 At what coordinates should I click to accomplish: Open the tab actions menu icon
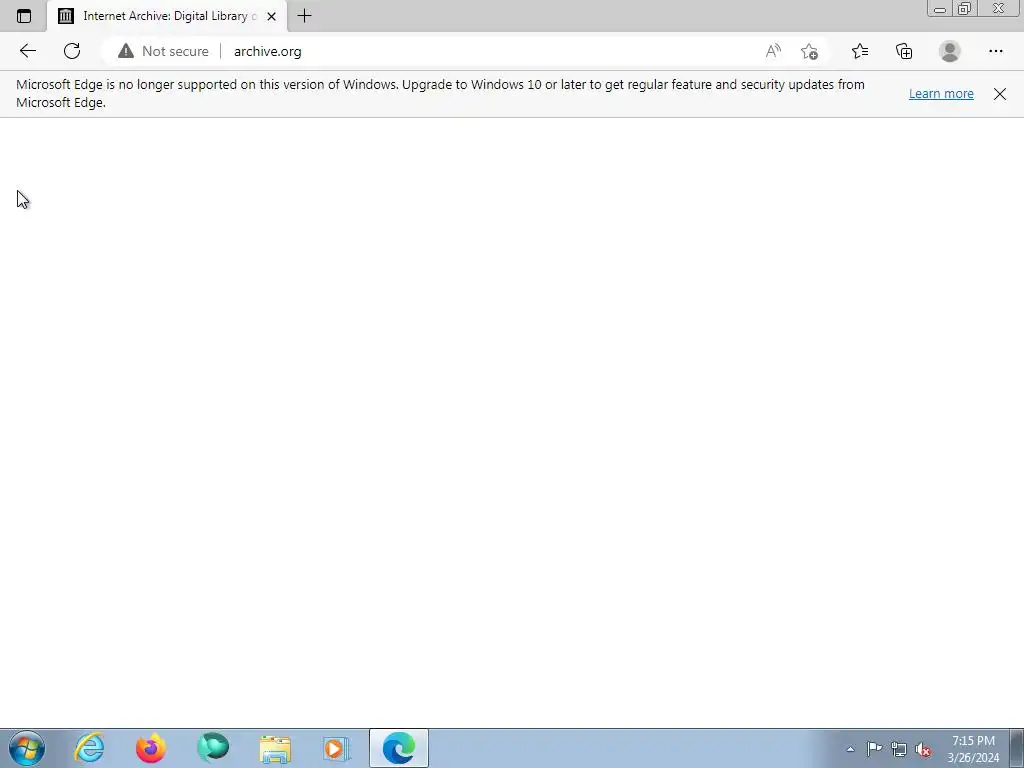pyautogui.click(x=24, y=16)
